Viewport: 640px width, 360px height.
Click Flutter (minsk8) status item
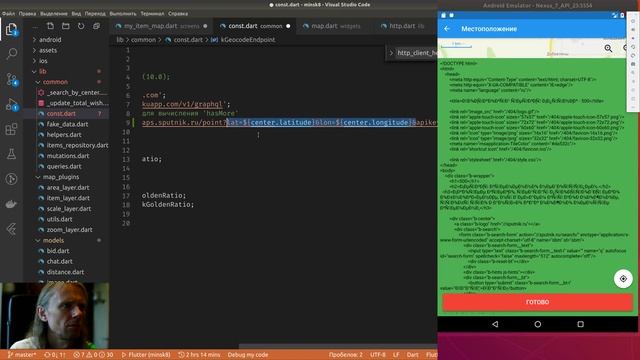[146, 355]
